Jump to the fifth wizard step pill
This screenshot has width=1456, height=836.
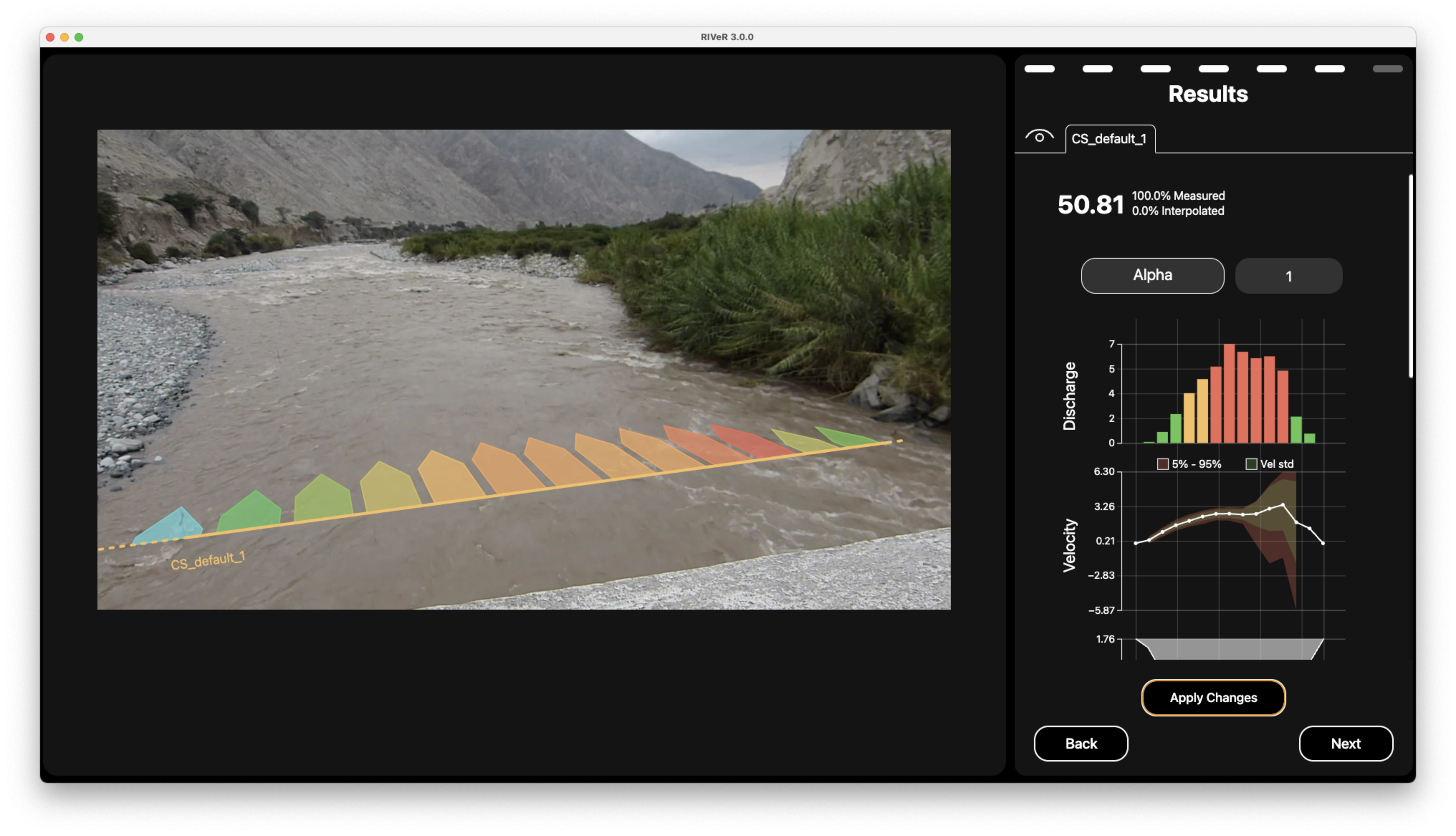coord(1271,69)
